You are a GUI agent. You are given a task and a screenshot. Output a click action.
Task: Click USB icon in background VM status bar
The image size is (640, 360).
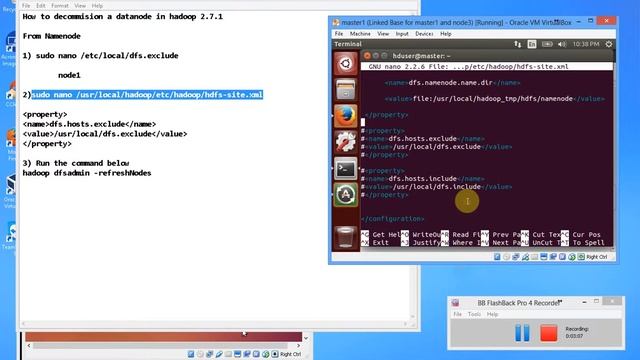coord(219,354)
